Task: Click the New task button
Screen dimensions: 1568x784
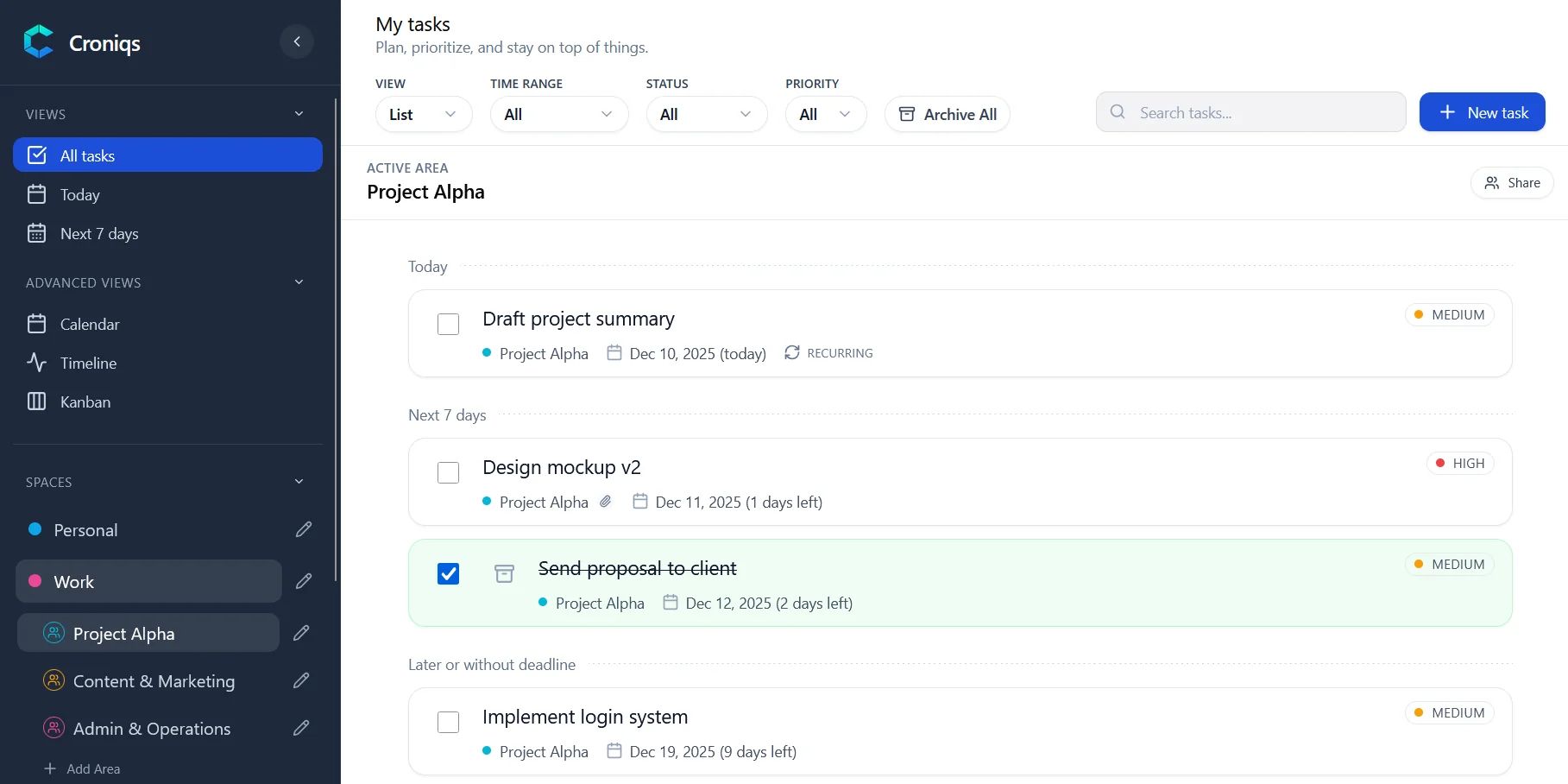Action: click(x=1483, y=112)
